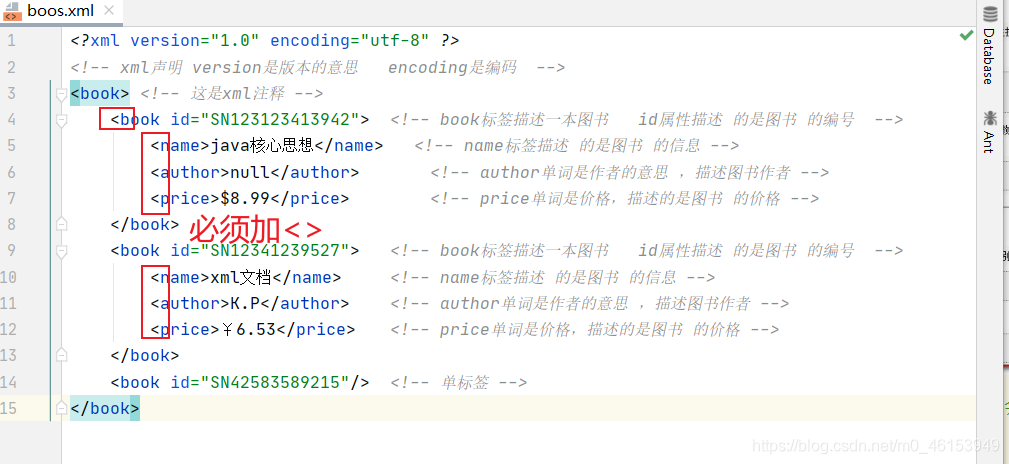
Task: Click the closing </name> tag on line 10
Action: (x=307, y=277)
